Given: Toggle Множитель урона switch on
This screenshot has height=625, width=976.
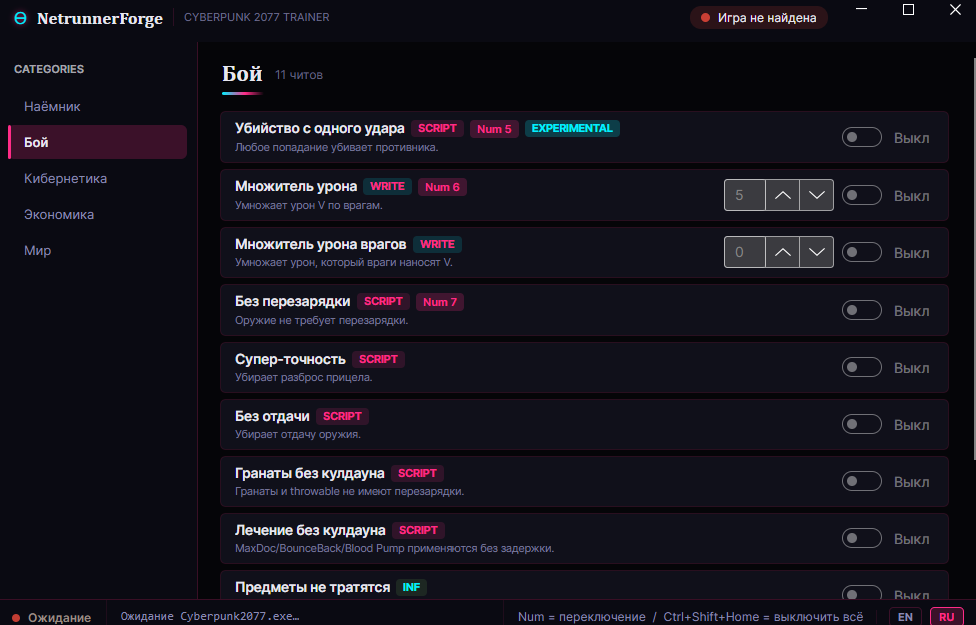Looking at the screenshot, I should tap(861, 195).
